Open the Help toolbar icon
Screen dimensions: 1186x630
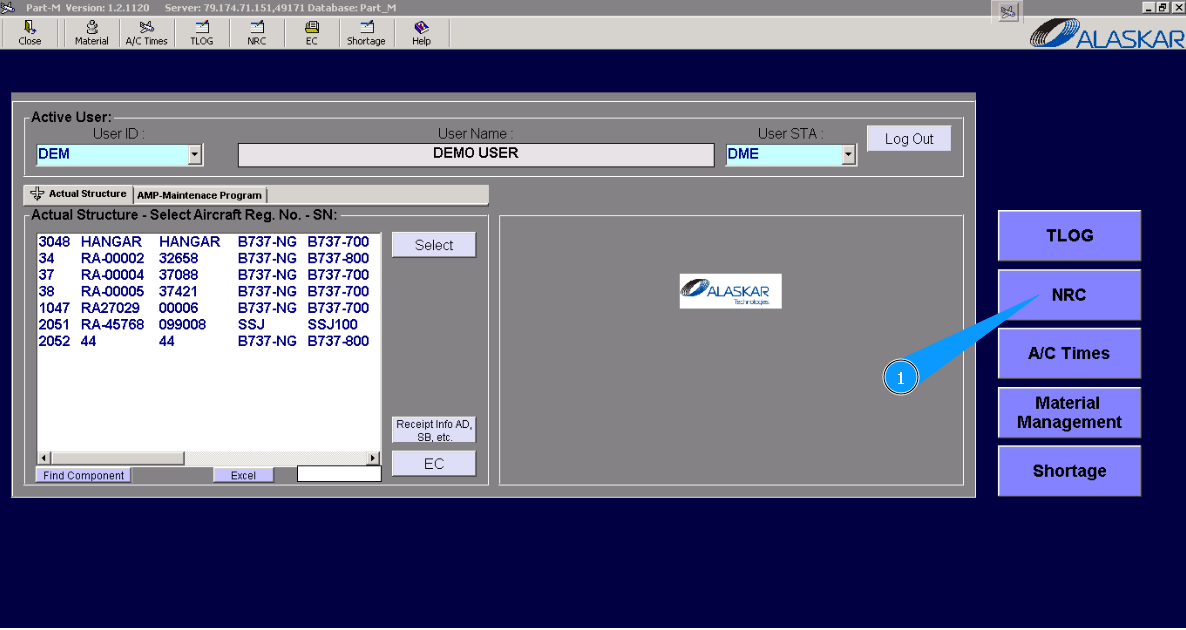[x=421, y=33]
